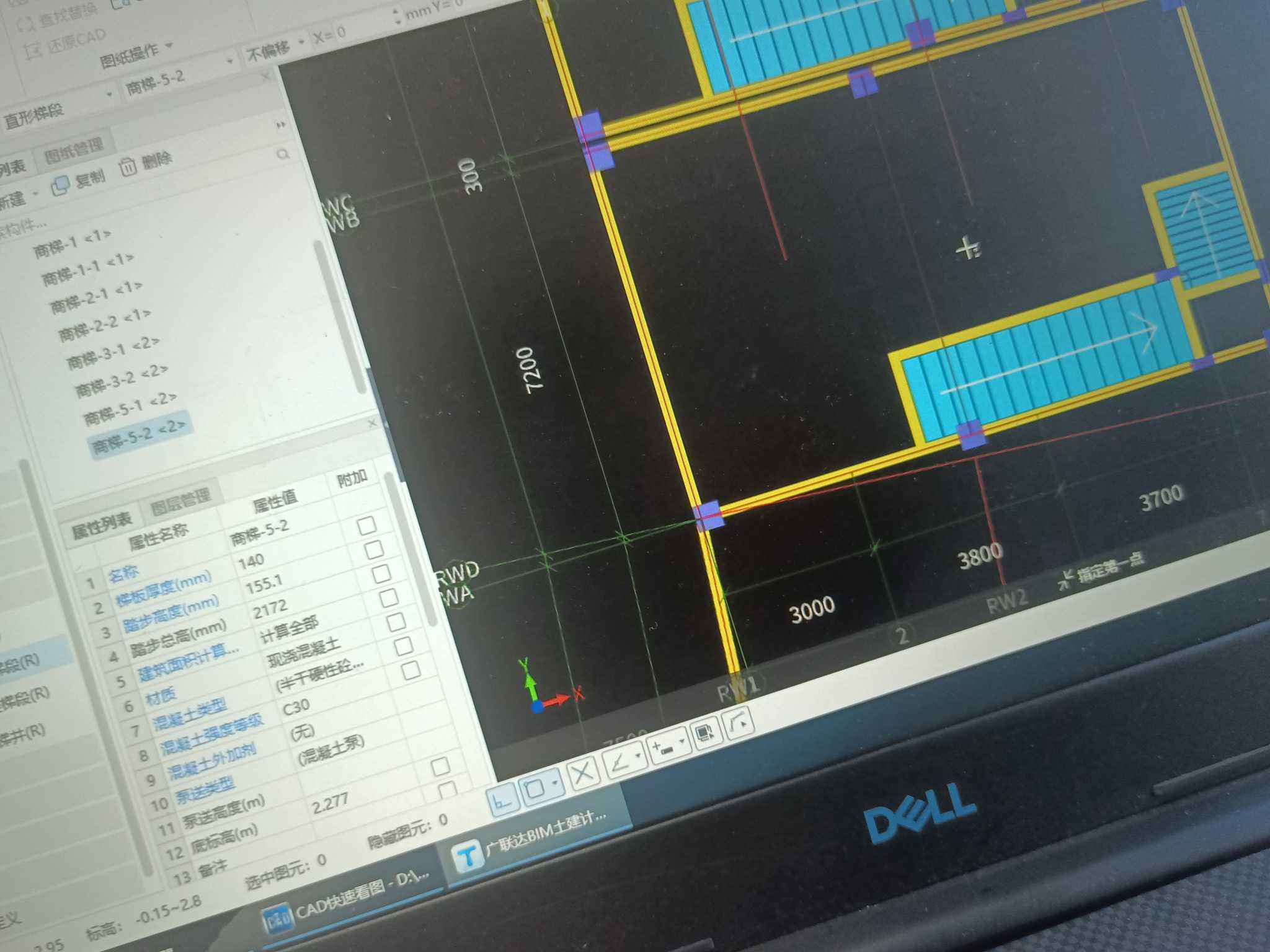The width and height of the screenshot is (1270, 952).
Task: Open the 新建 dropdown arrow
Action: pos(35,194)
